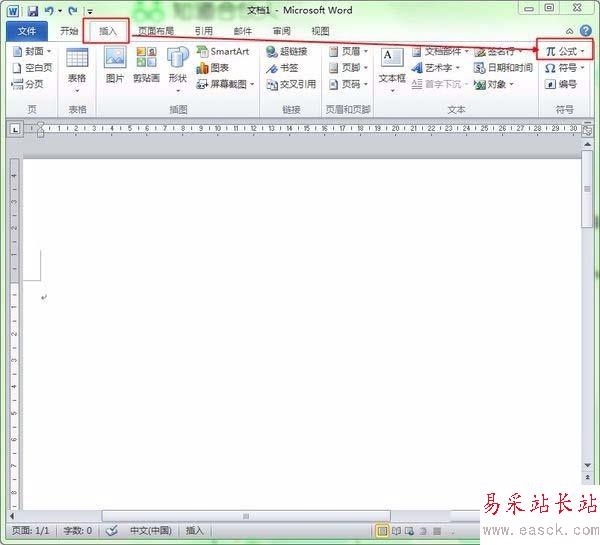The width and height of the screenshot is (600, 545).
Task: Click the π 公式 (Equation) button
Action: click(x=565, y=51)
